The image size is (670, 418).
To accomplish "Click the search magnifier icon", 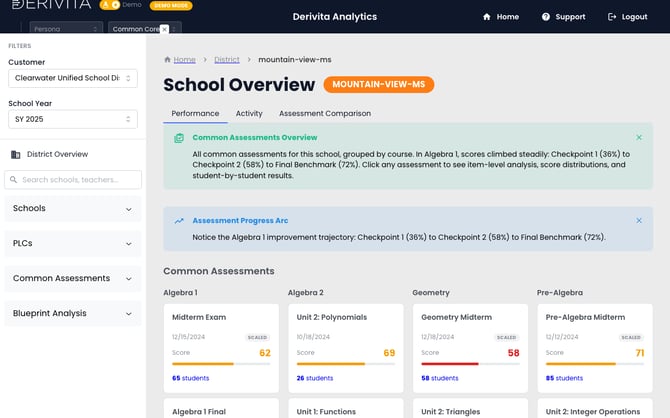I will pos(13,180).
